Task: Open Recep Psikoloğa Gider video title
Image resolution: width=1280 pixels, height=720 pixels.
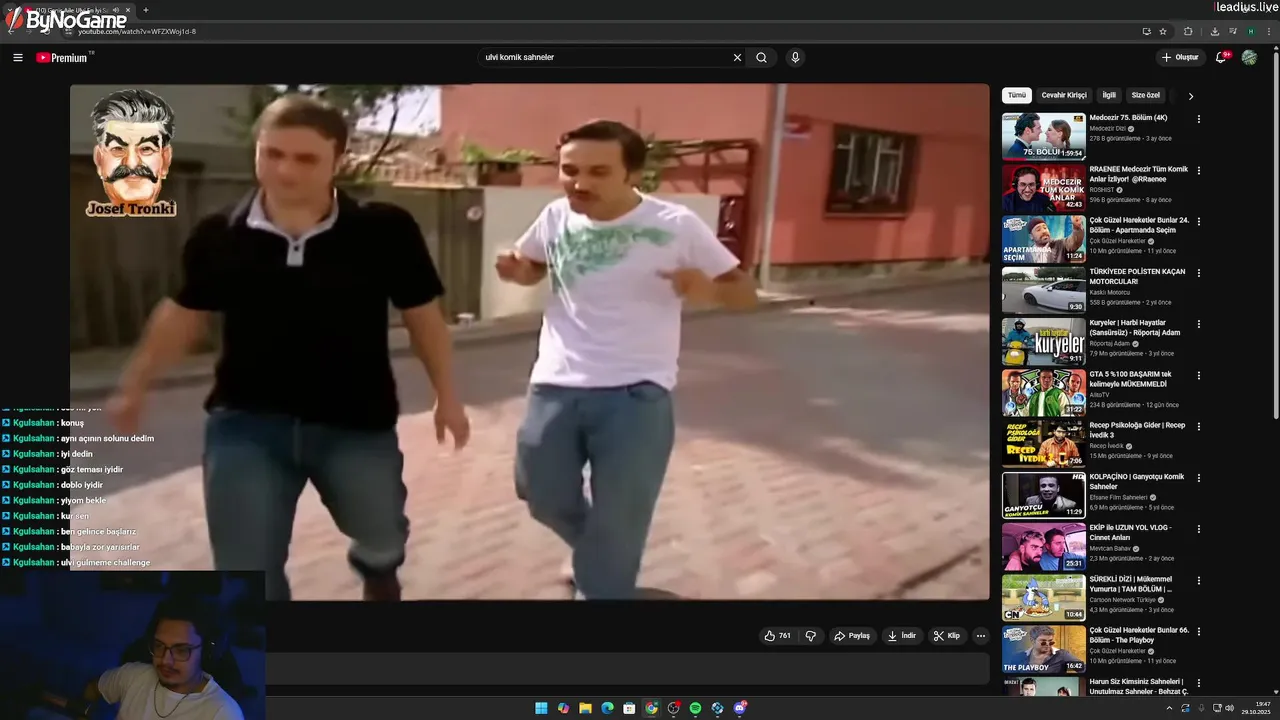Action: 1138,430
